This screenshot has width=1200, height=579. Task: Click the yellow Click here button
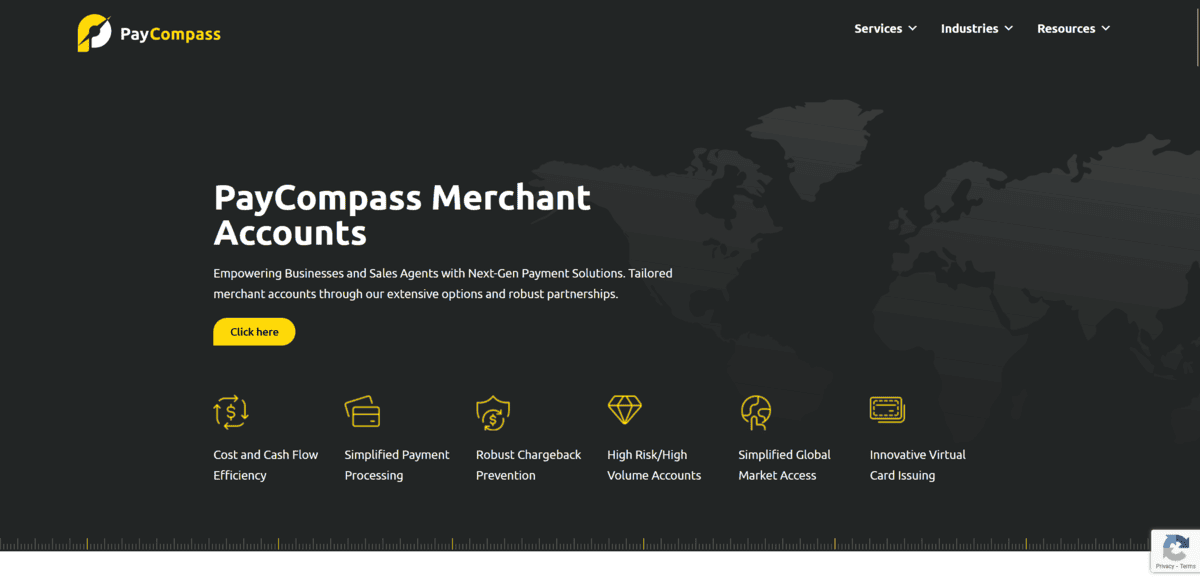point(254,331)
